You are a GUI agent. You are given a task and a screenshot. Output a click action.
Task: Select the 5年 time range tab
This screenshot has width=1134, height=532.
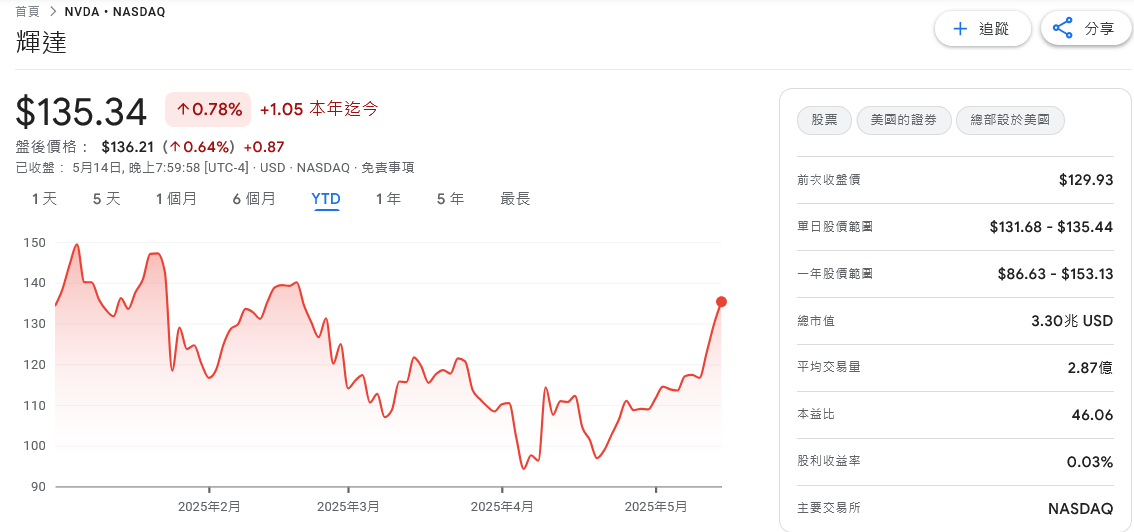(451, 199)
